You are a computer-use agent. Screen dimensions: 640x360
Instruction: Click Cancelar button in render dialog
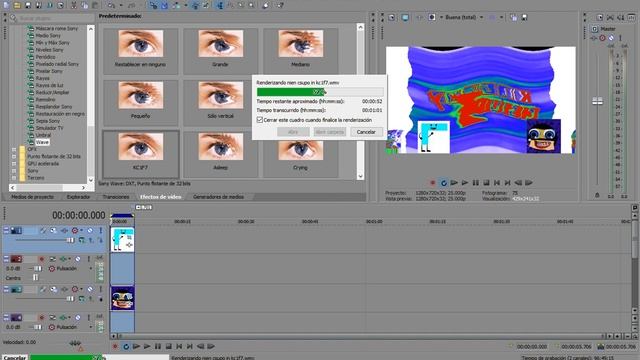[x=366, y=132]
